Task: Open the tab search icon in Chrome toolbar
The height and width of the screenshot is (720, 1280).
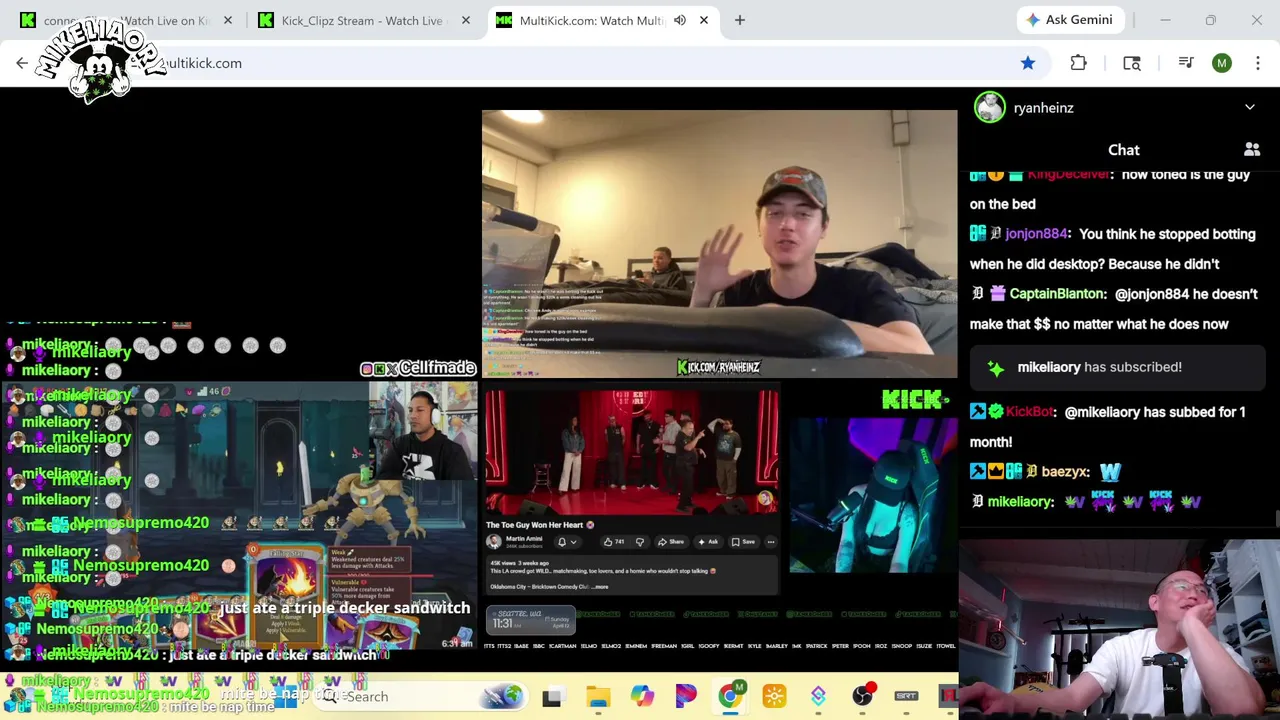Action: click(x=1132, y=63)
